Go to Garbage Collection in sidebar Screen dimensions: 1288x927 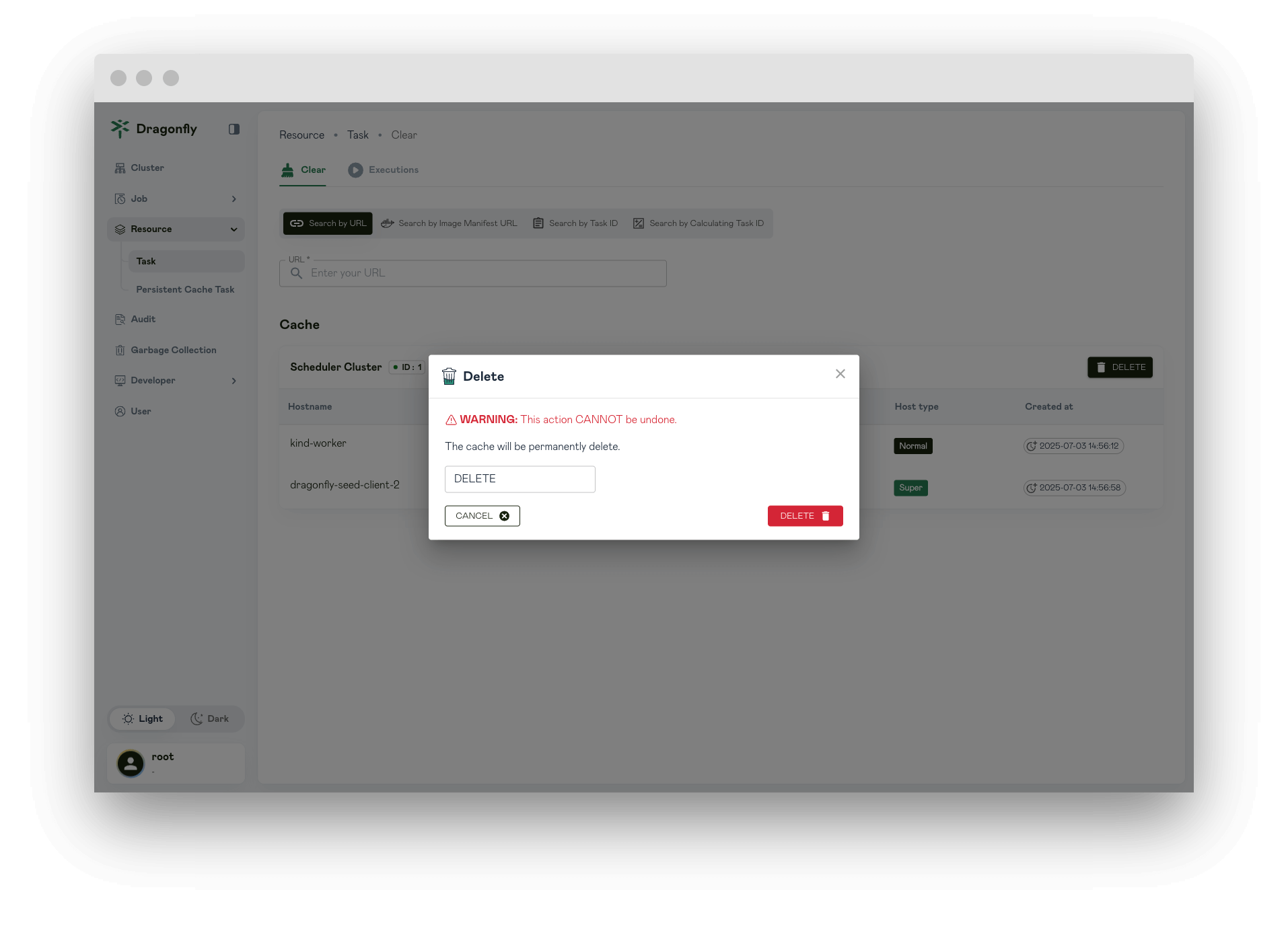[173, 350]
